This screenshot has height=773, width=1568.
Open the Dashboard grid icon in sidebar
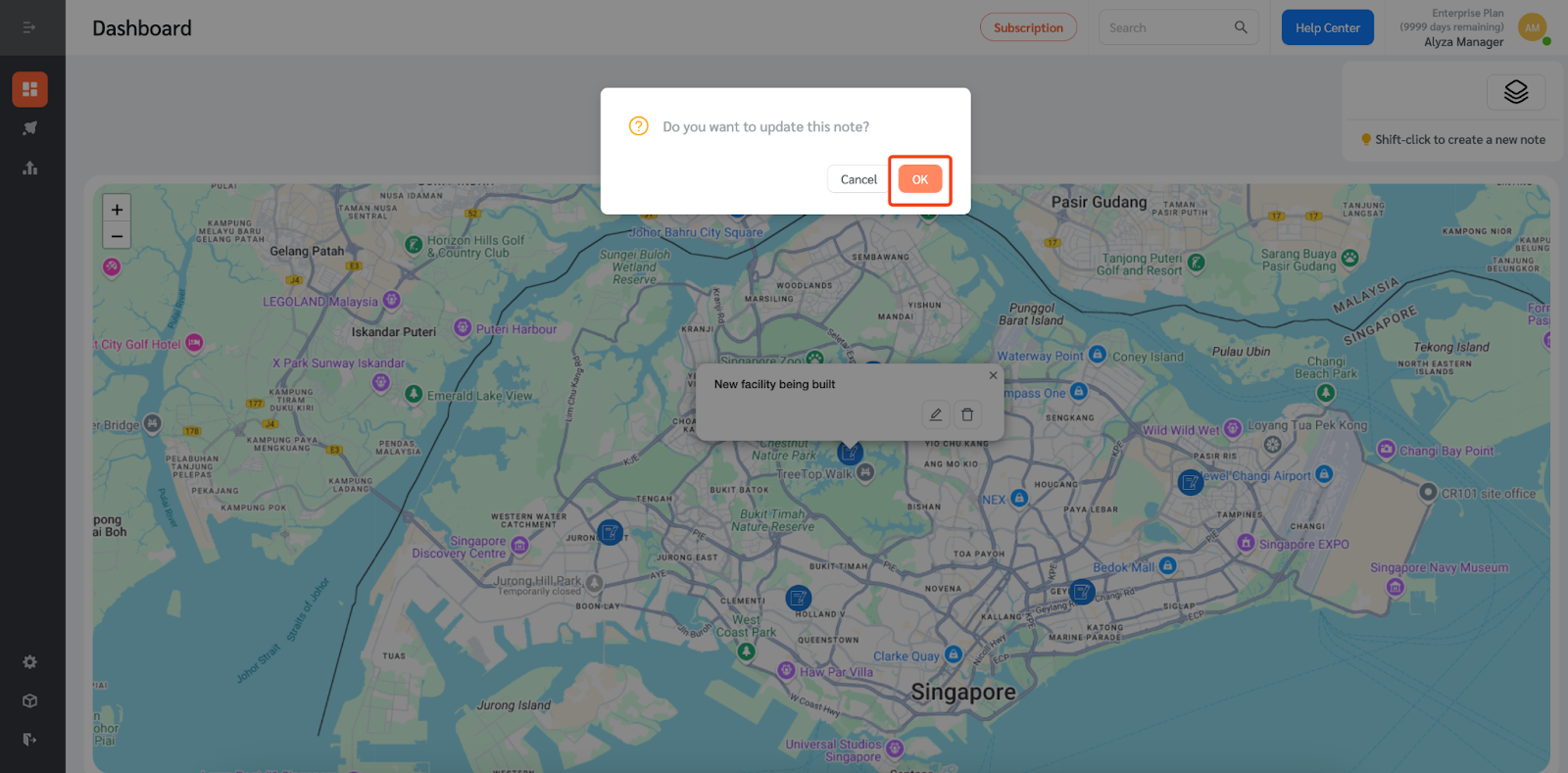[x=29, y=89]
